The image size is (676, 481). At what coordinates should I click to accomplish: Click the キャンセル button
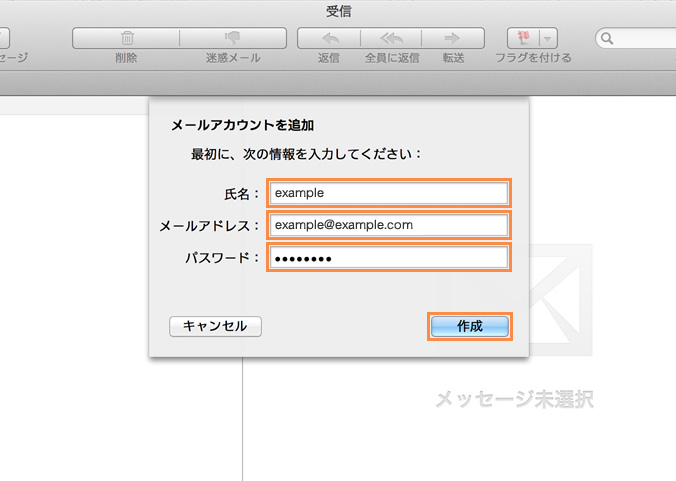[x=215, y=326]
